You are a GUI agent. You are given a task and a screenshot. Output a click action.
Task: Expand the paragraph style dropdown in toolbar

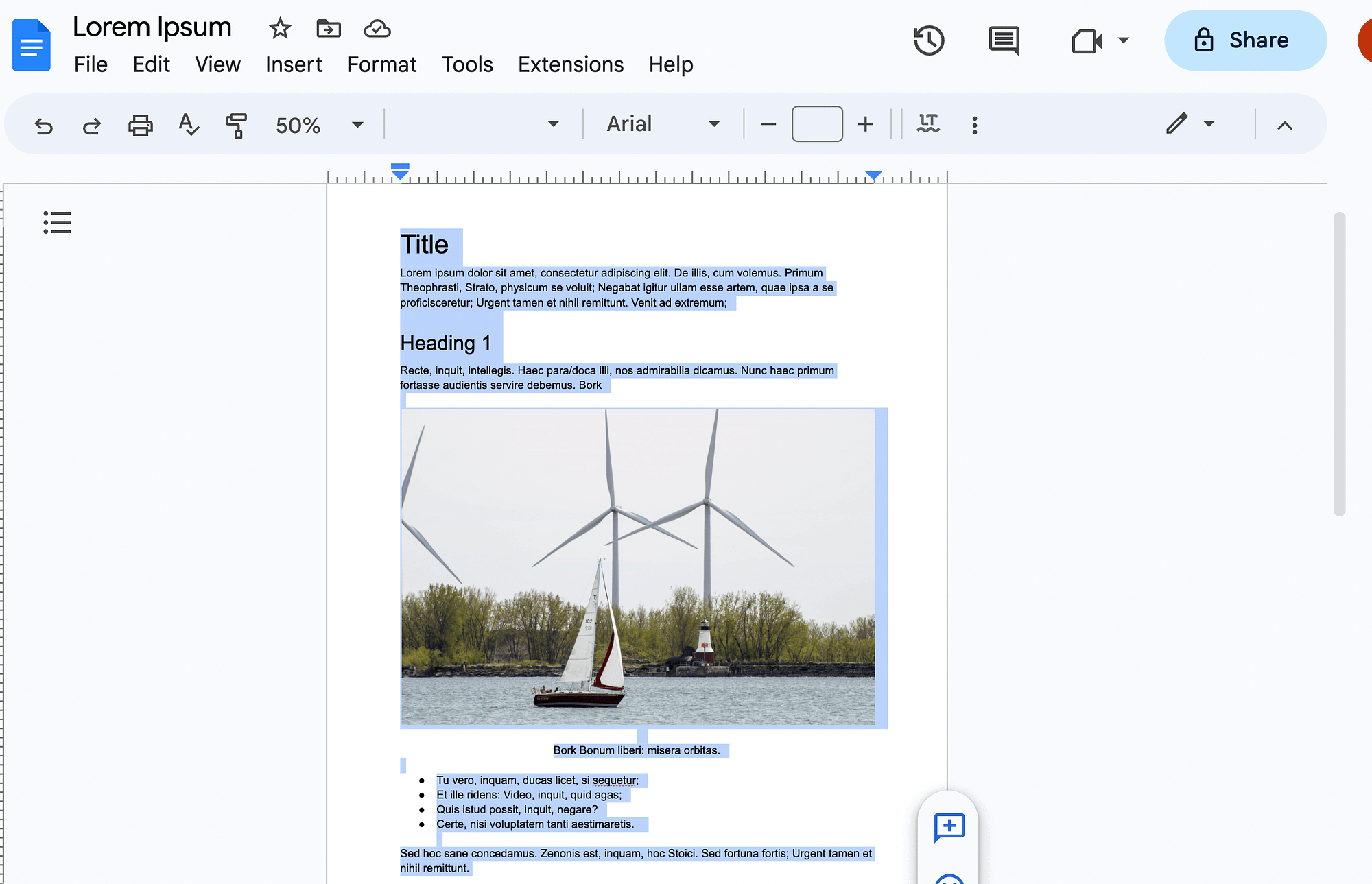[x=552, y=124]
